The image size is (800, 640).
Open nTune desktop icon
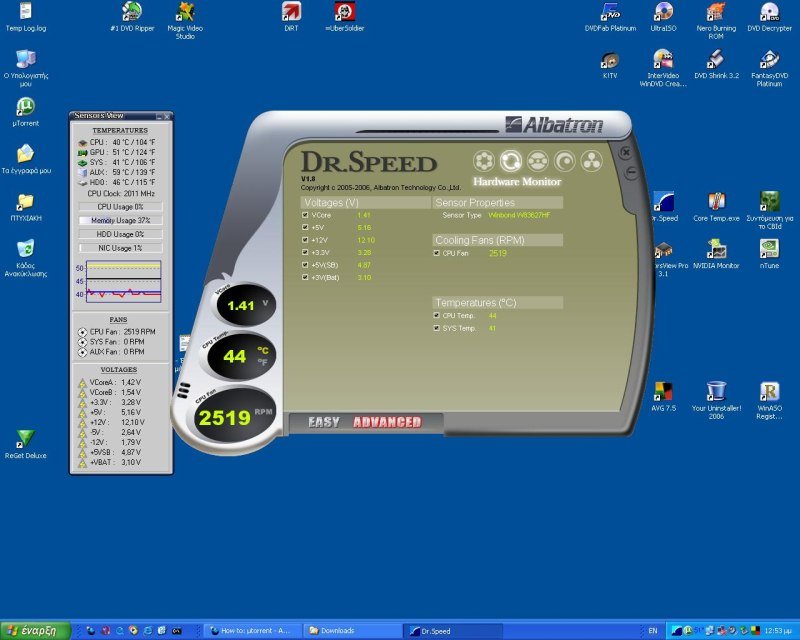click(769, 254)
